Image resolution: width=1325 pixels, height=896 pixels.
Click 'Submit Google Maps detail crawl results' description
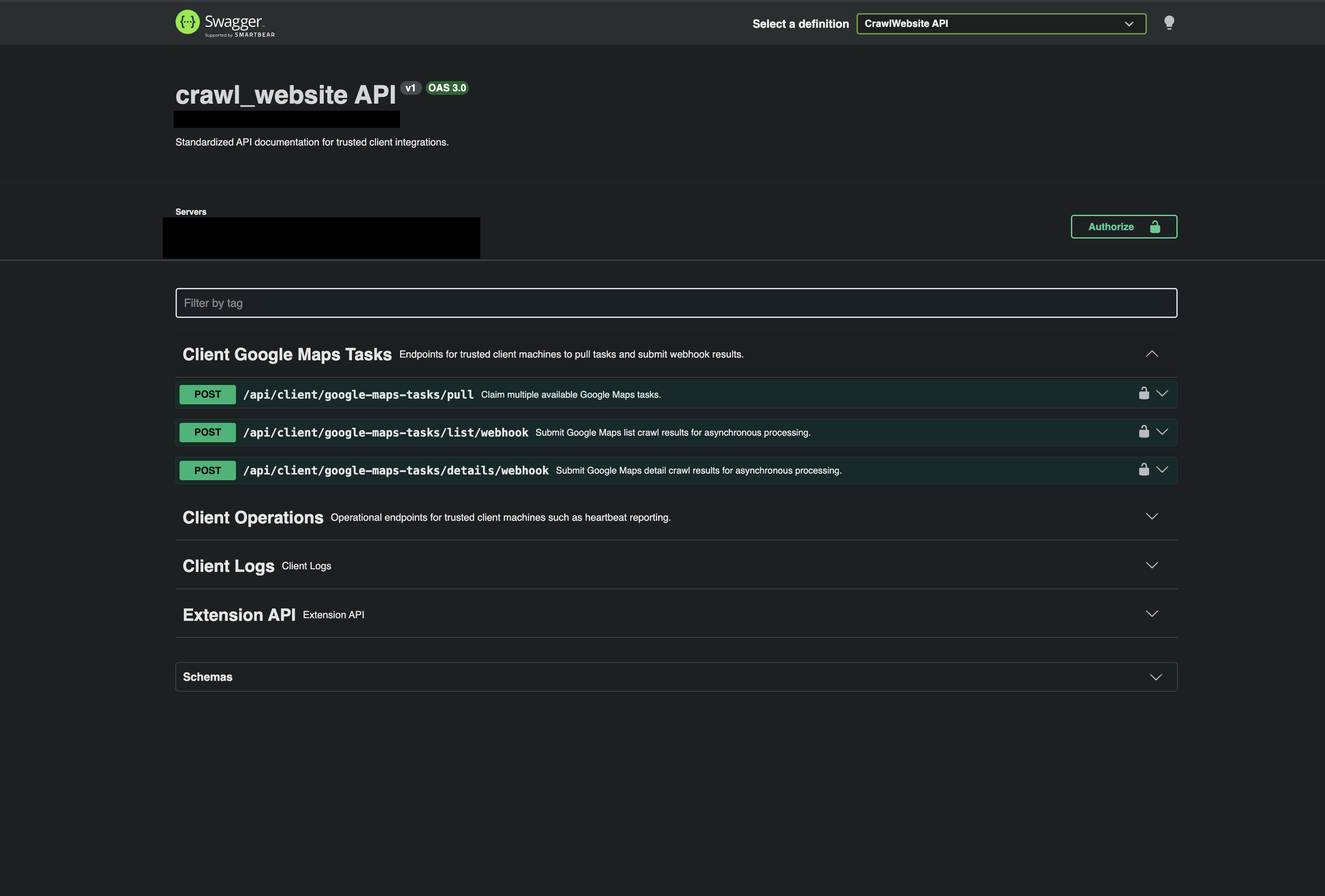tap(698, 470)
